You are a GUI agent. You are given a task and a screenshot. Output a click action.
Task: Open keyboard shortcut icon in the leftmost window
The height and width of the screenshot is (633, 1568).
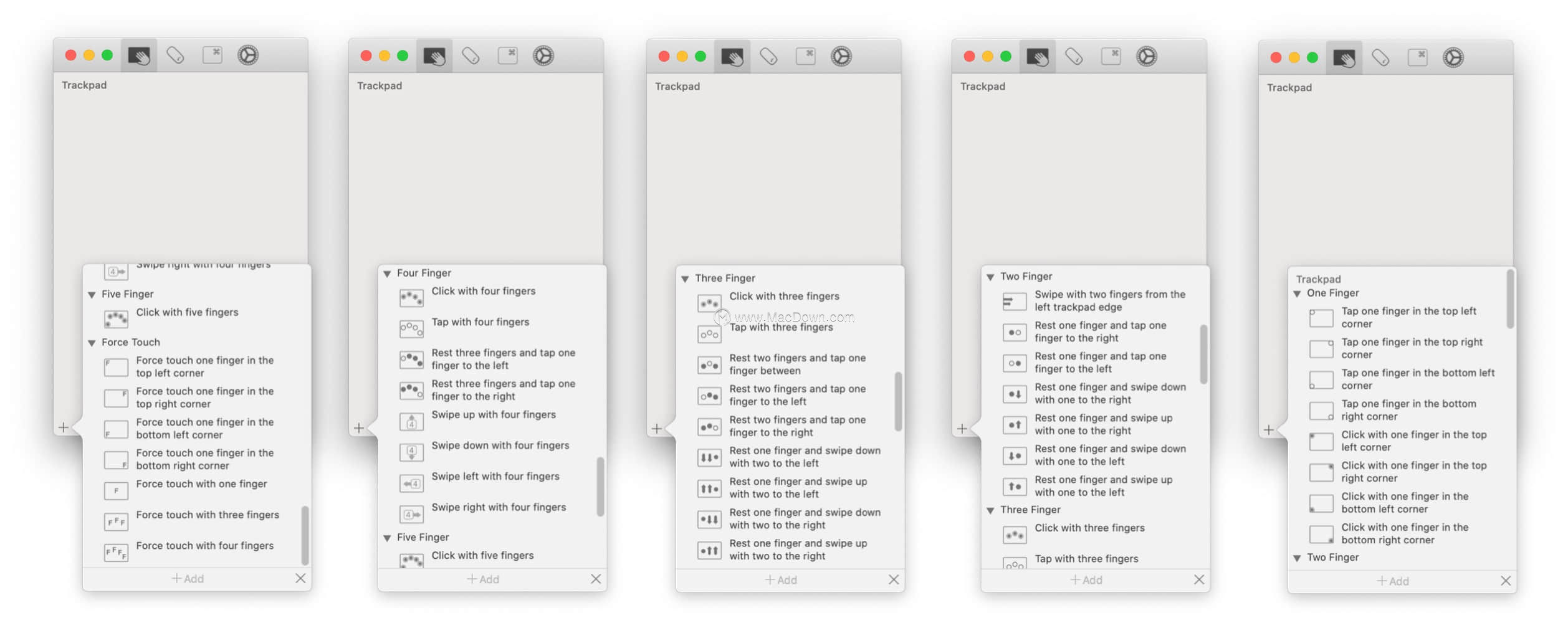pyautogui.click(x=213, y=55)
